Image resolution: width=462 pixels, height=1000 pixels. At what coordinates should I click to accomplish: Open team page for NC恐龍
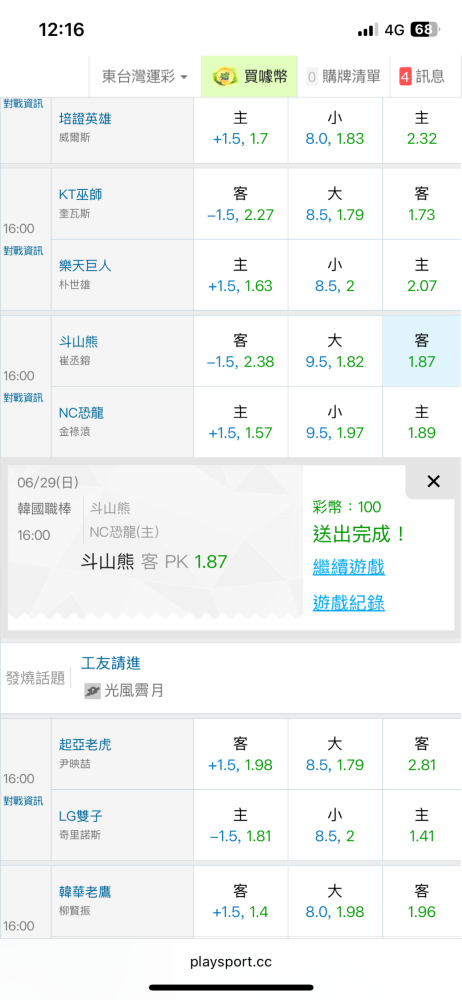(81, 413)
